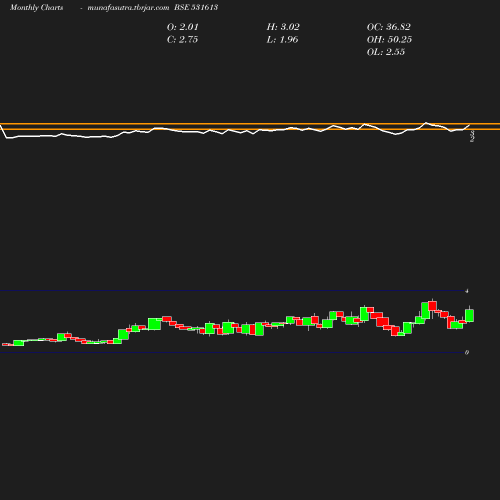Click the 'Monthly Charts' title text

point(36,7)
